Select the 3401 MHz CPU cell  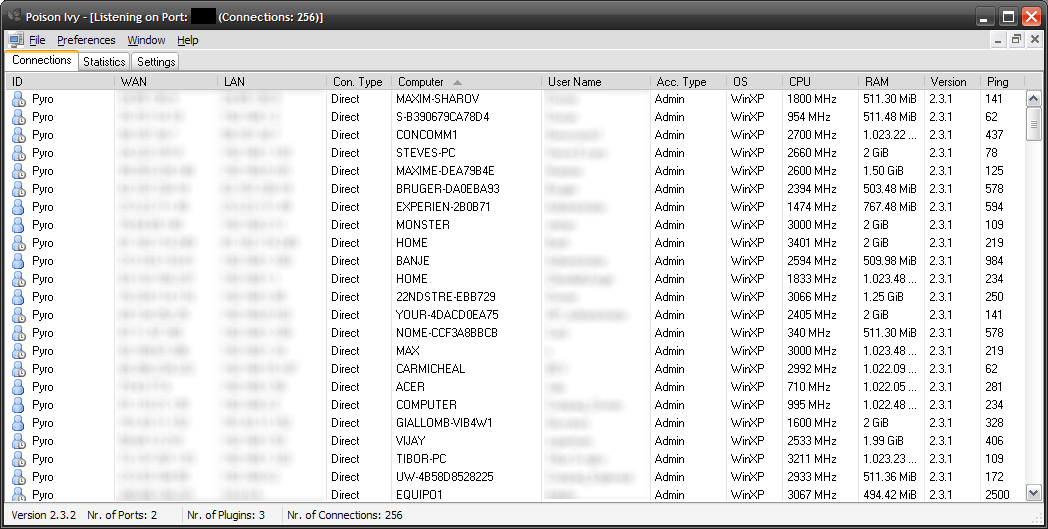tap(811, 243)
